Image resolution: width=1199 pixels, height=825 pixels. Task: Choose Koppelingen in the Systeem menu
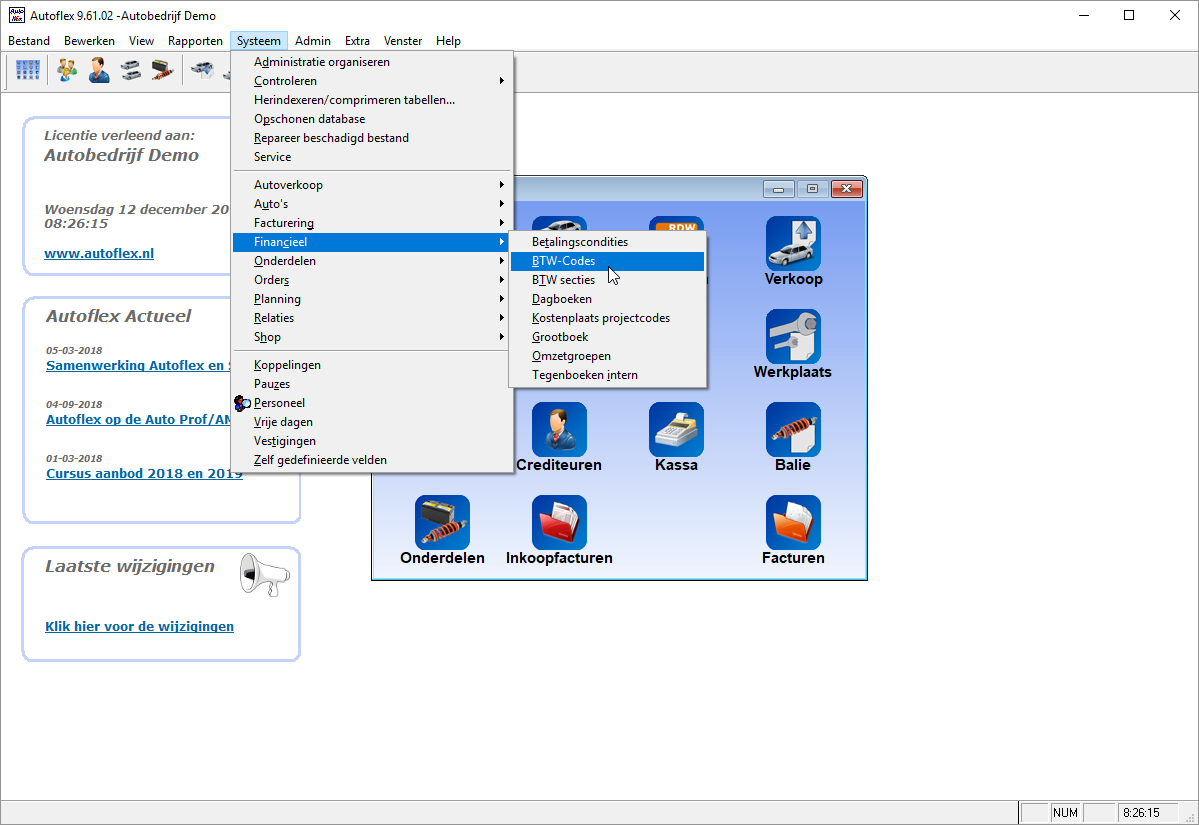pyautogui.click(x=372, y=365)
